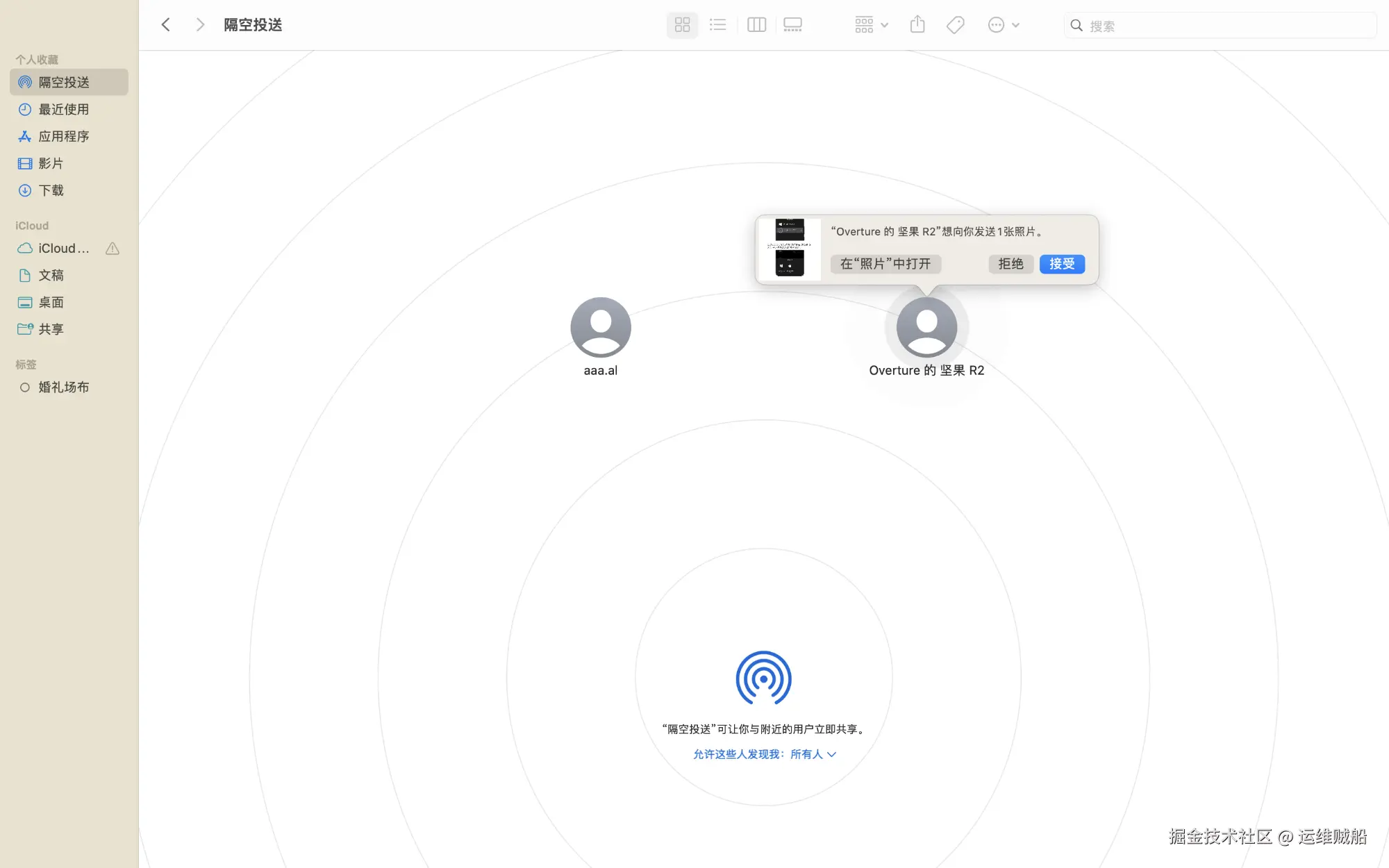Switch to icon grid view
This screenshot has width=1389, height=868.
[682, 25]
